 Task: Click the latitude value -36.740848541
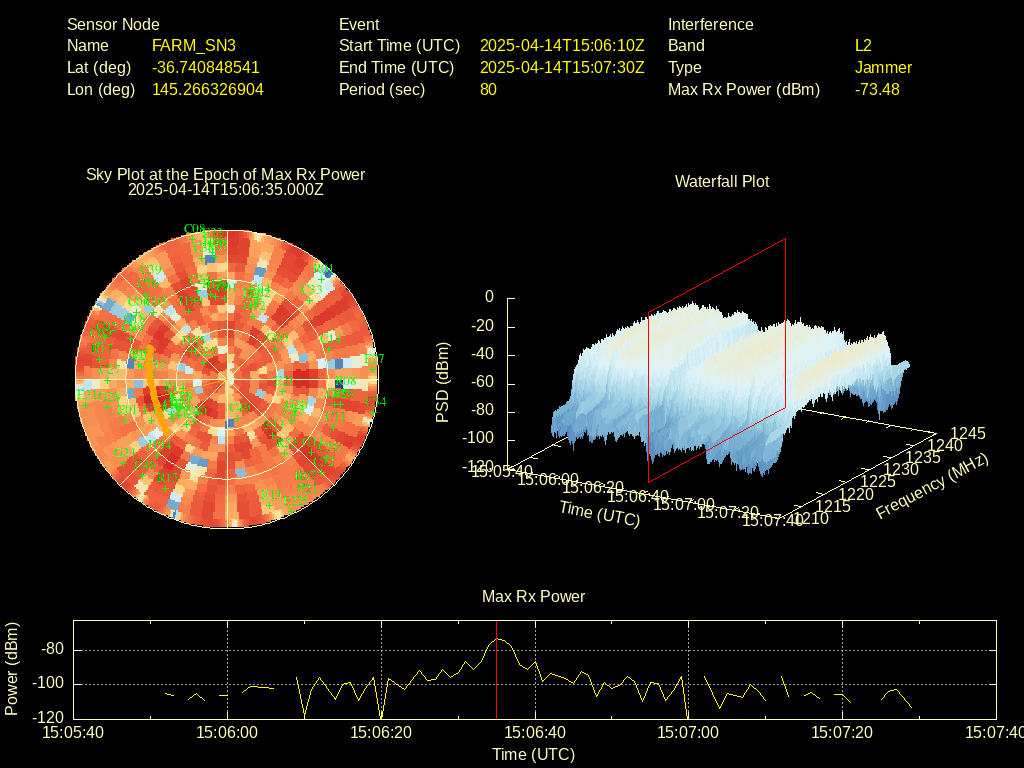click(206, 67)
